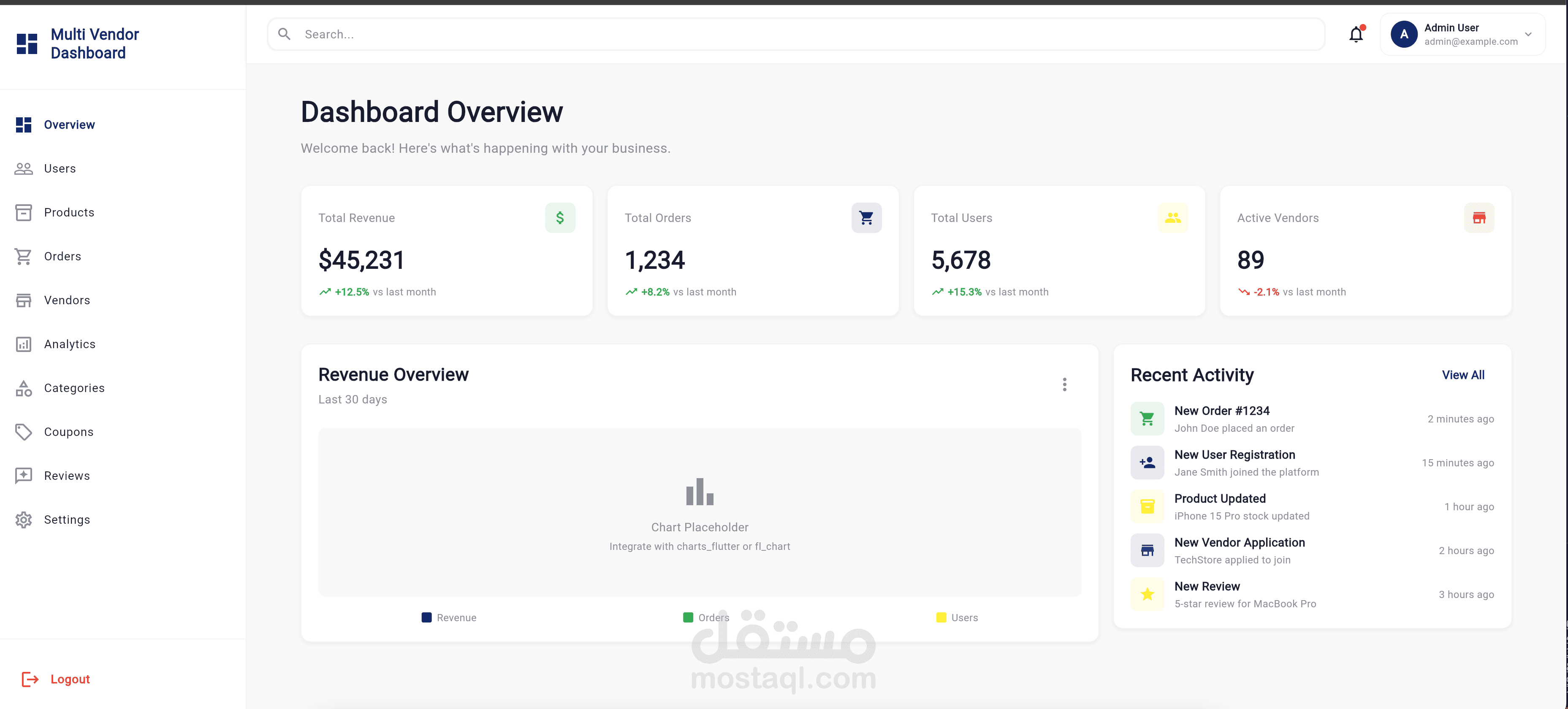Open Revenue Overview three-dot options menu
The width and height of the screenshot is (1568, 709).
pos(1064,384)
